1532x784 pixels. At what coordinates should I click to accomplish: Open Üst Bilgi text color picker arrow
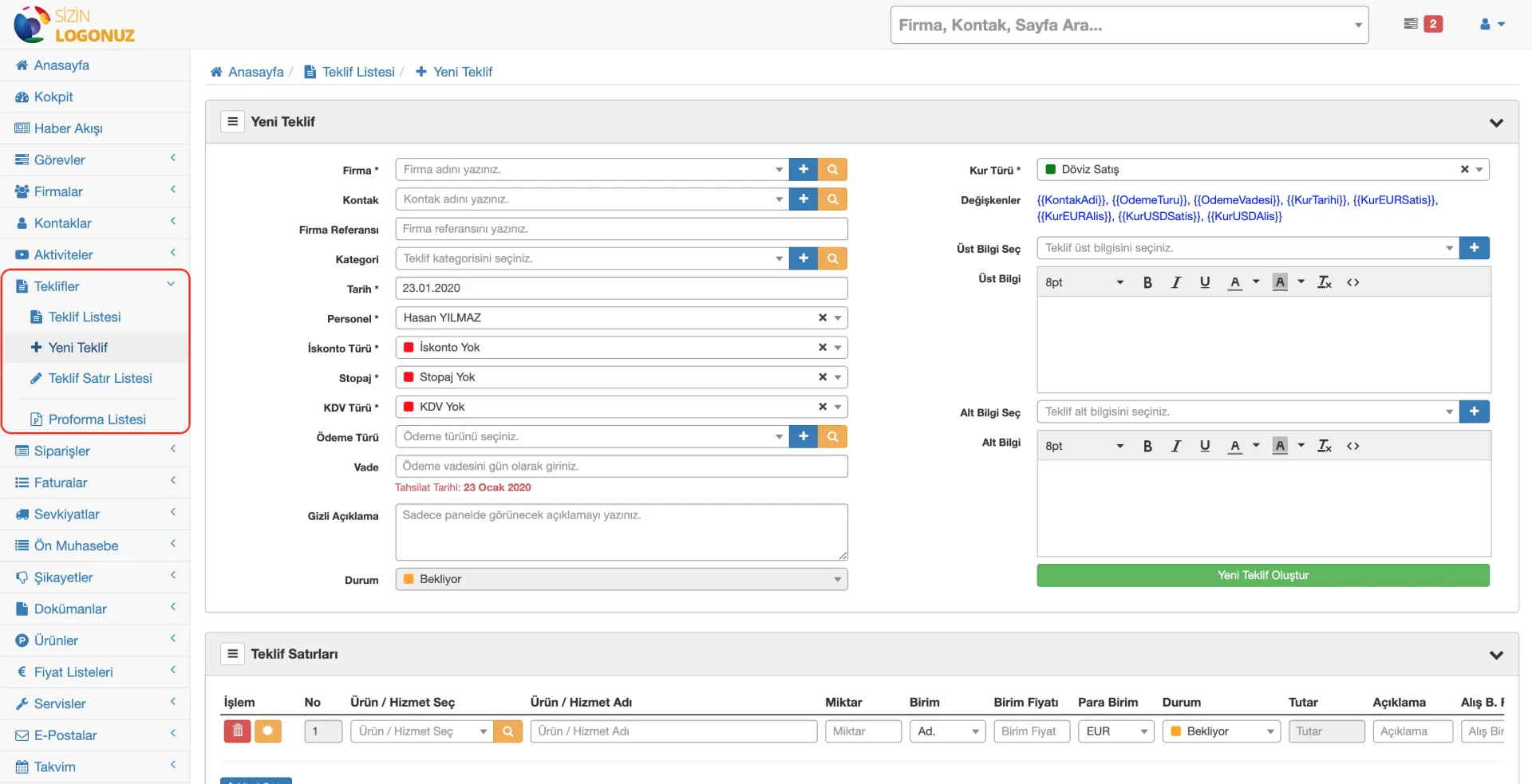[x=1256, y=282]
